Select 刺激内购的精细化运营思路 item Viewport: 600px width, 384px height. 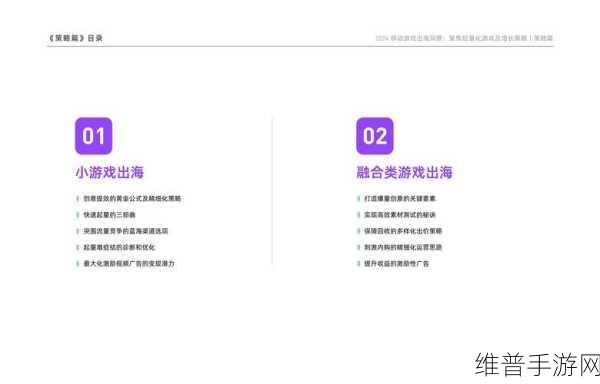(x=403, y=247)
